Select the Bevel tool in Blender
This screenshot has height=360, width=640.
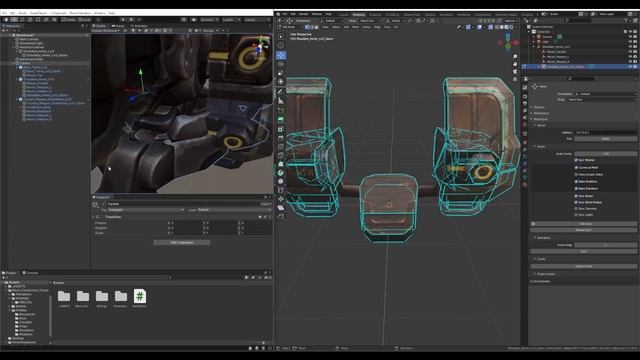(x=281, y=138)
